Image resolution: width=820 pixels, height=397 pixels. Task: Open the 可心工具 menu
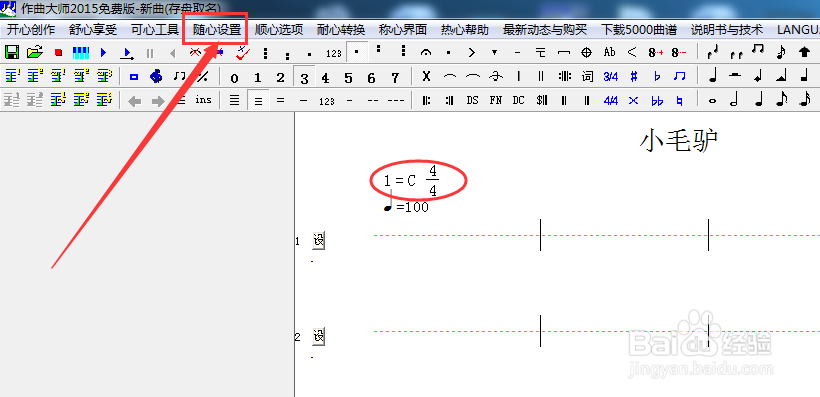[154, 29]
